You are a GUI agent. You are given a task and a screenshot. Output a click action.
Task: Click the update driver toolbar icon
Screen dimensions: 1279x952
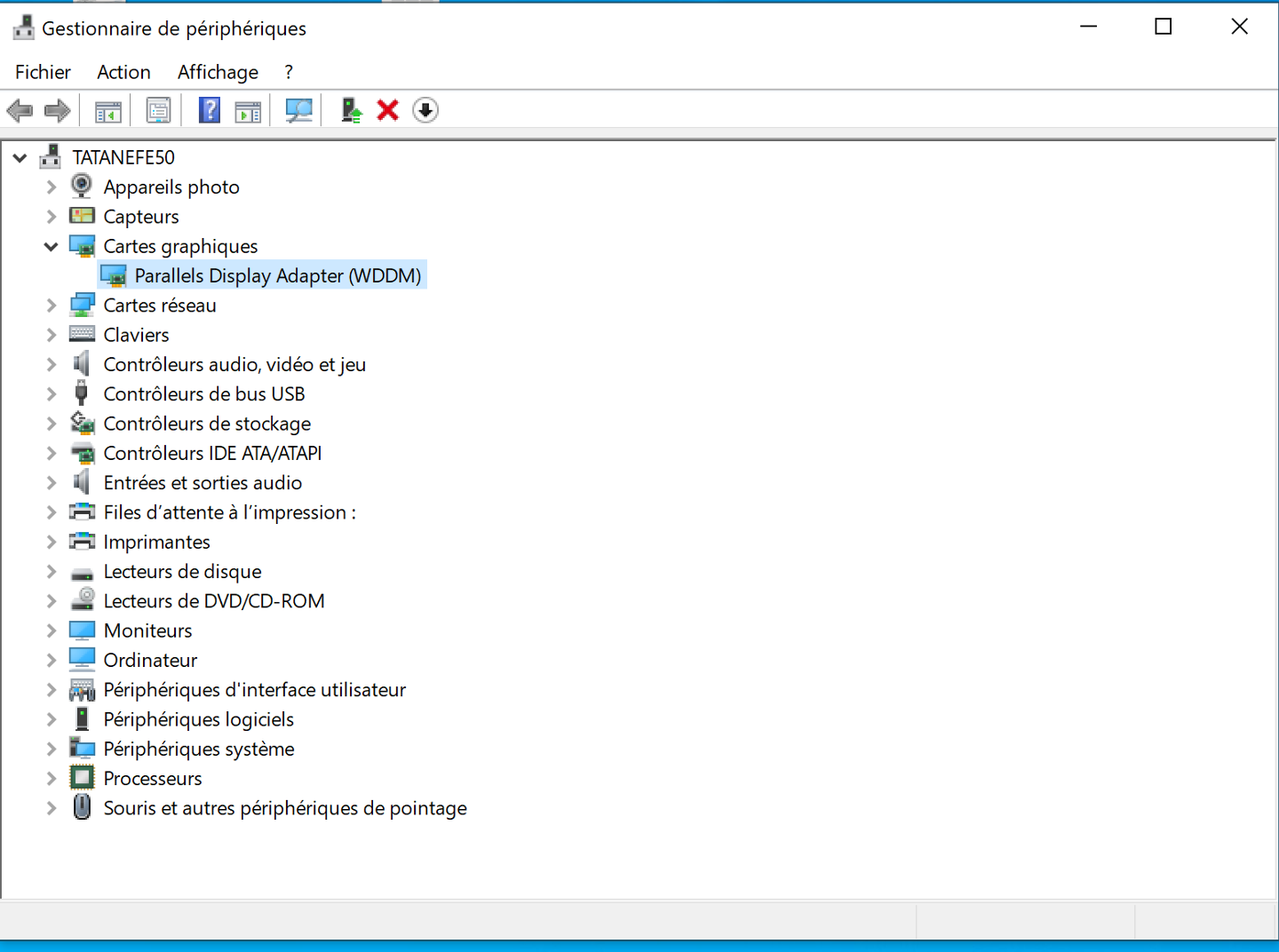pos(352,111)
